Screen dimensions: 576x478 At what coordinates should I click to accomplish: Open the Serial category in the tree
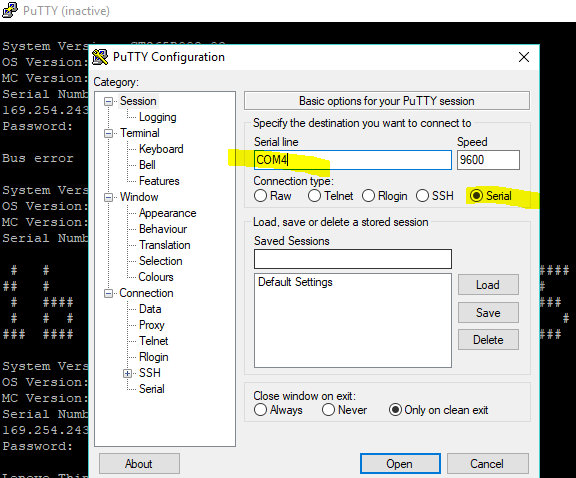pyautogui.click(x=152, y=389)
